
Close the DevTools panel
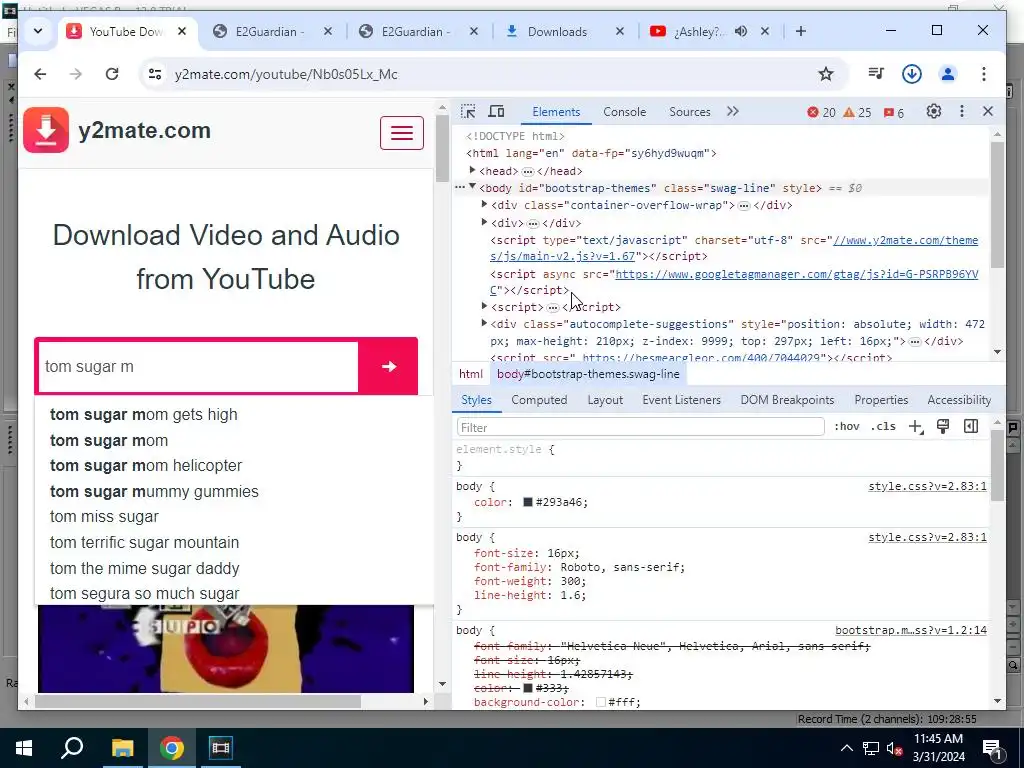click(x=988, y=112)
